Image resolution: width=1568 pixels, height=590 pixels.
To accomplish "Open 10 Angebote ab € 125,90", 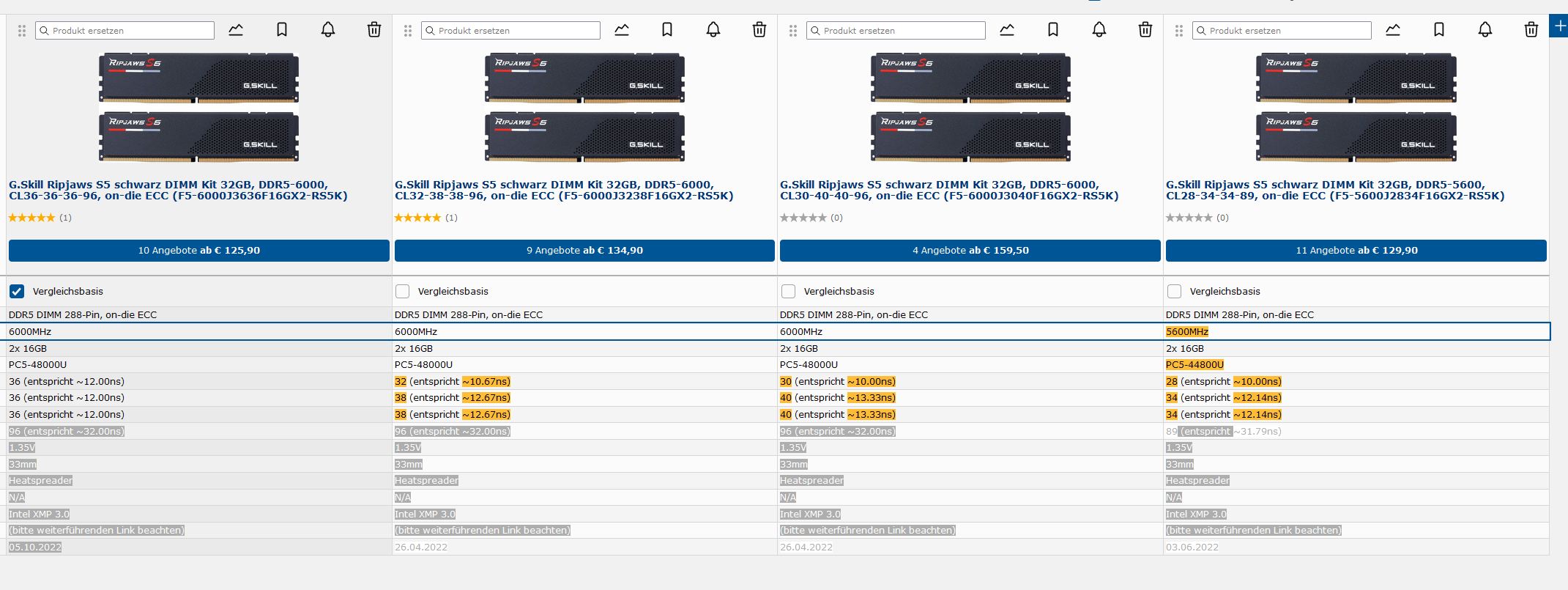I will (199, 251).
